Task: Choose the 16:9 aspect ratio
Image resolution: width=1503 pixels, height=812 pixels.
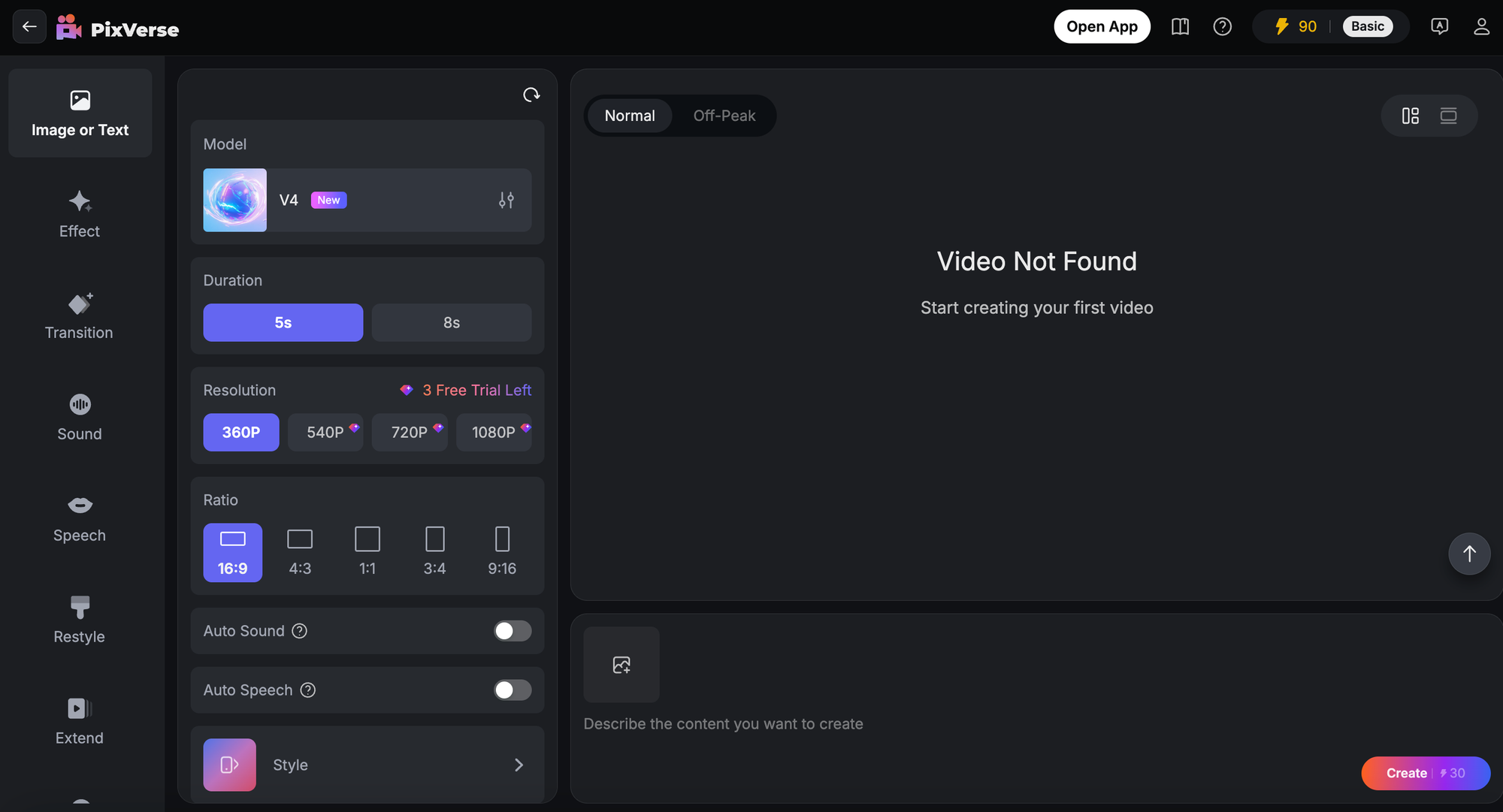Action: click(233, 553)
